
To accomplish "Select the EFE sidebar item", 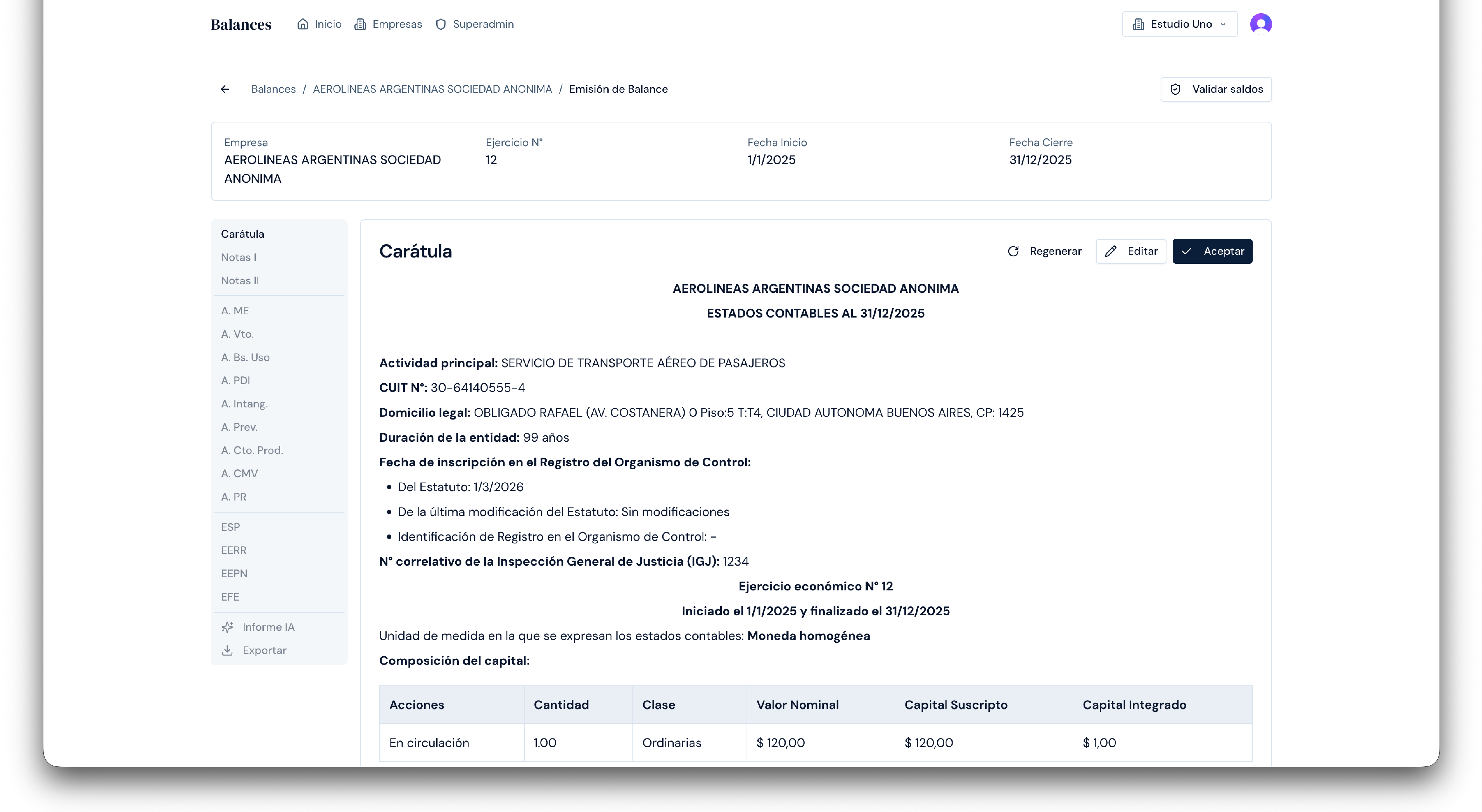I will [x=230, y=596].
